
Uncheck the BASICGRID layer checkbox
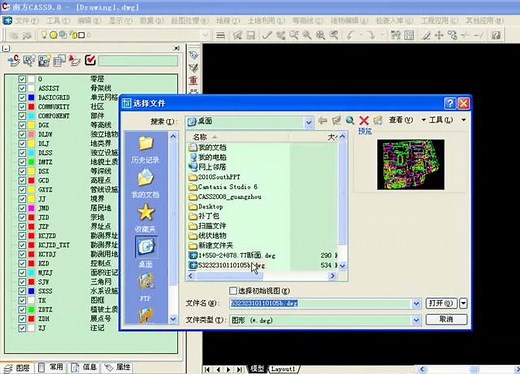pos(22,98)
